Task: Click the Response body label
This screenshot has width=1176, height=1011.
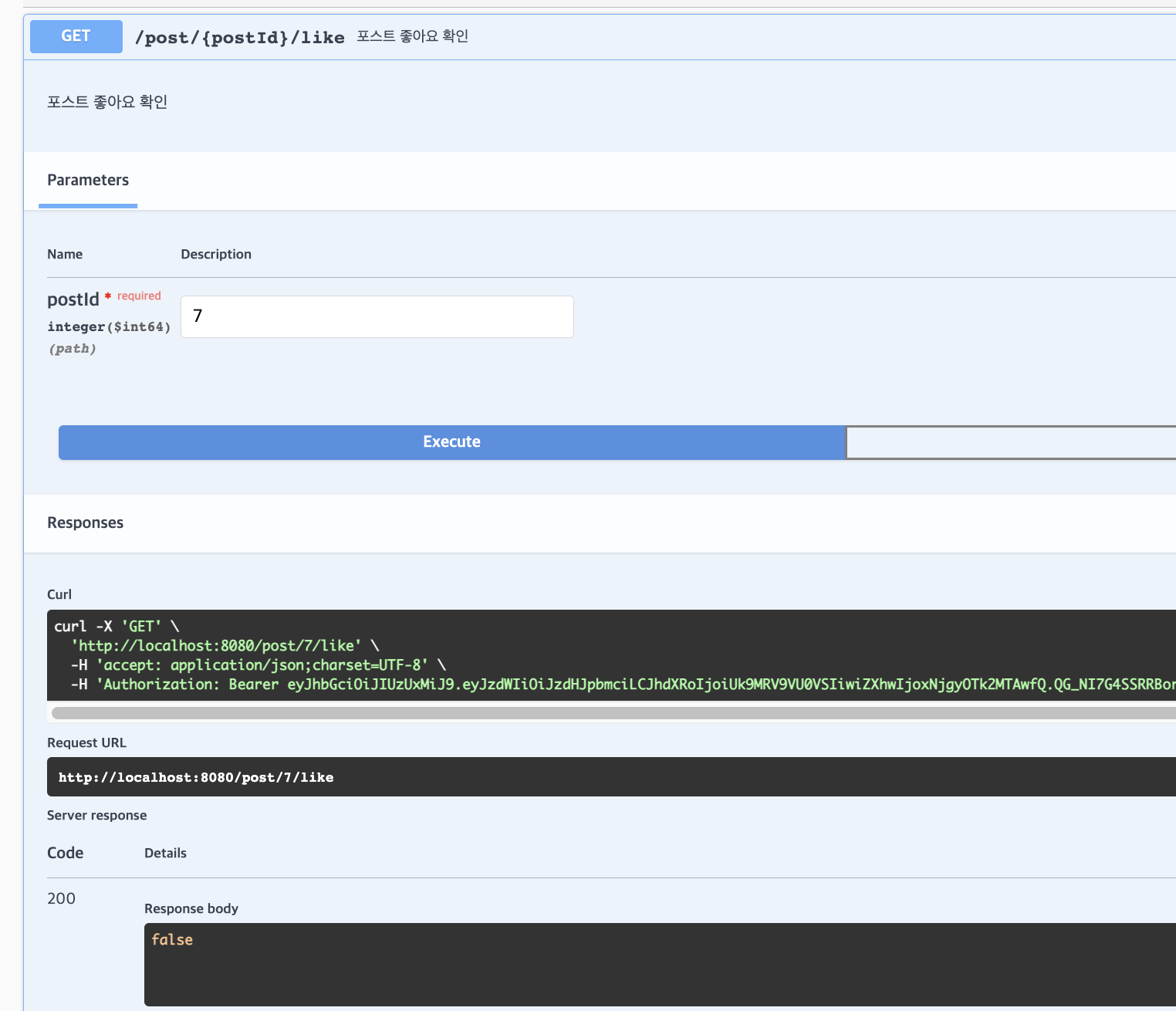Action: pos(191,908)
